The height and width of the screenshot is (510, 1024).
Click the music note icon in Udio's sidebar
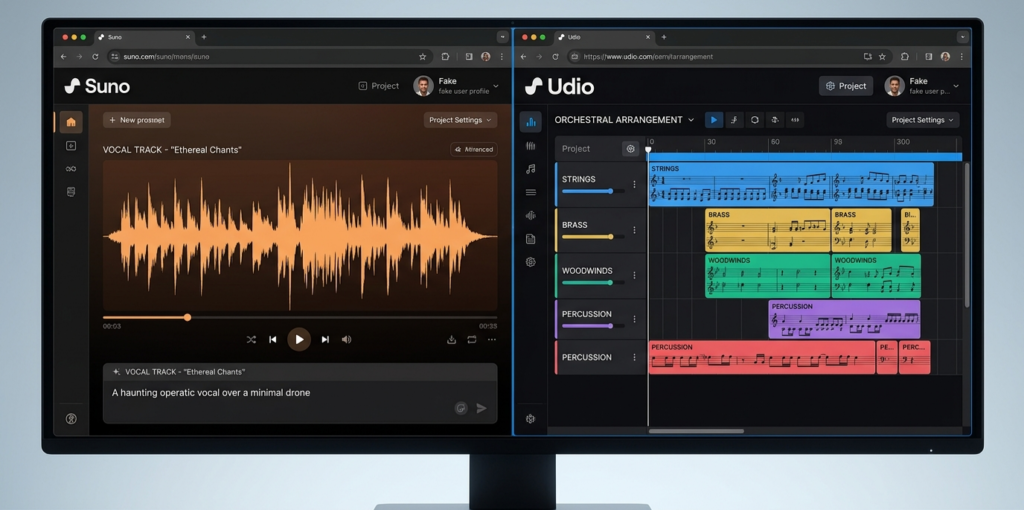point(531,169)
